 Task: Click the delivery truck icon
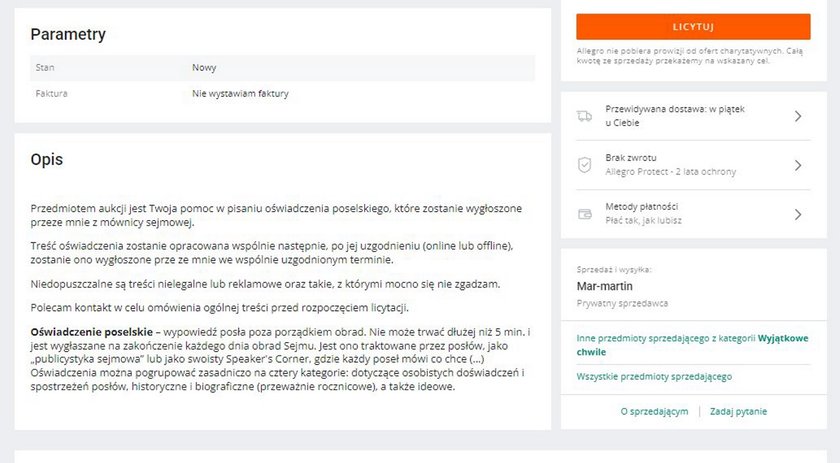point(584,116)
